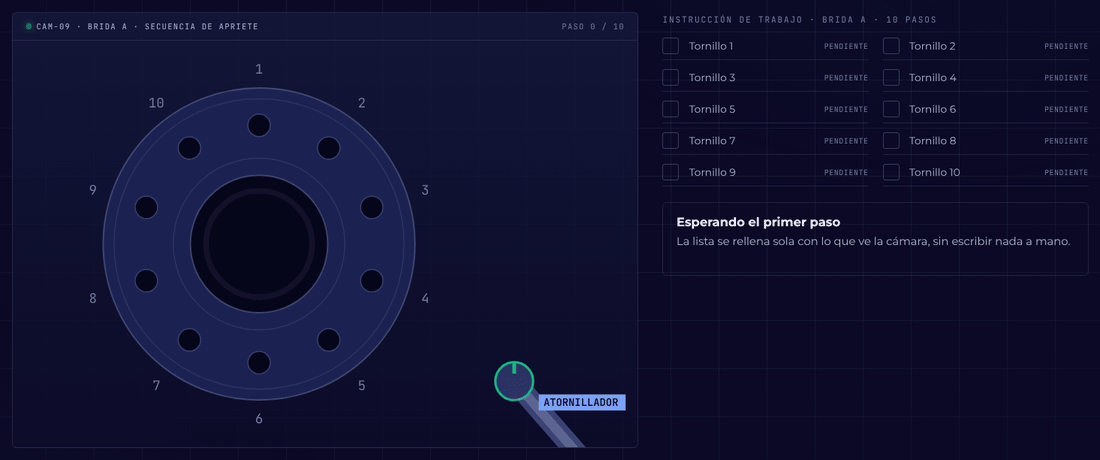
Task: Click the ATORNILLADOR label tag
Action: [x=582, y=402]
